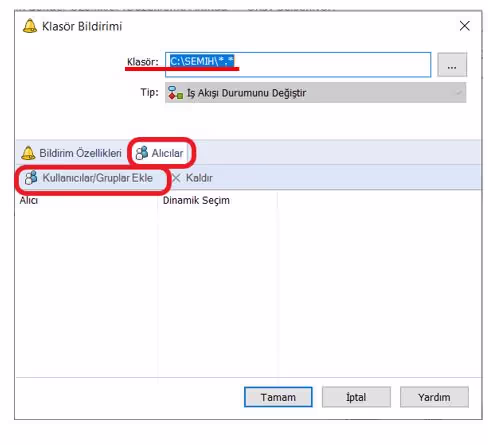Image resolution: width=488 pixels, height=445 pixels.
Task: Click into the Klasör path input field
Action: click(298, 65)
